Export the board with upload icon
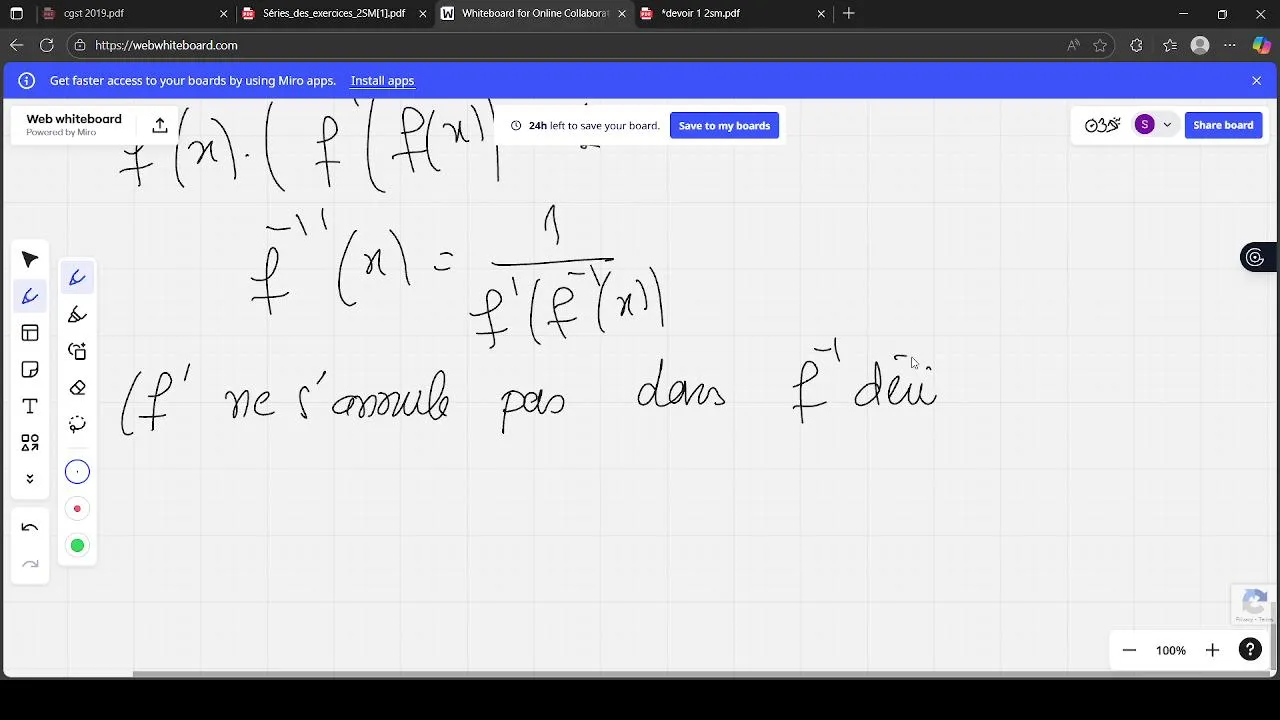The image size is (1280, 720). [x=160, y=125]
